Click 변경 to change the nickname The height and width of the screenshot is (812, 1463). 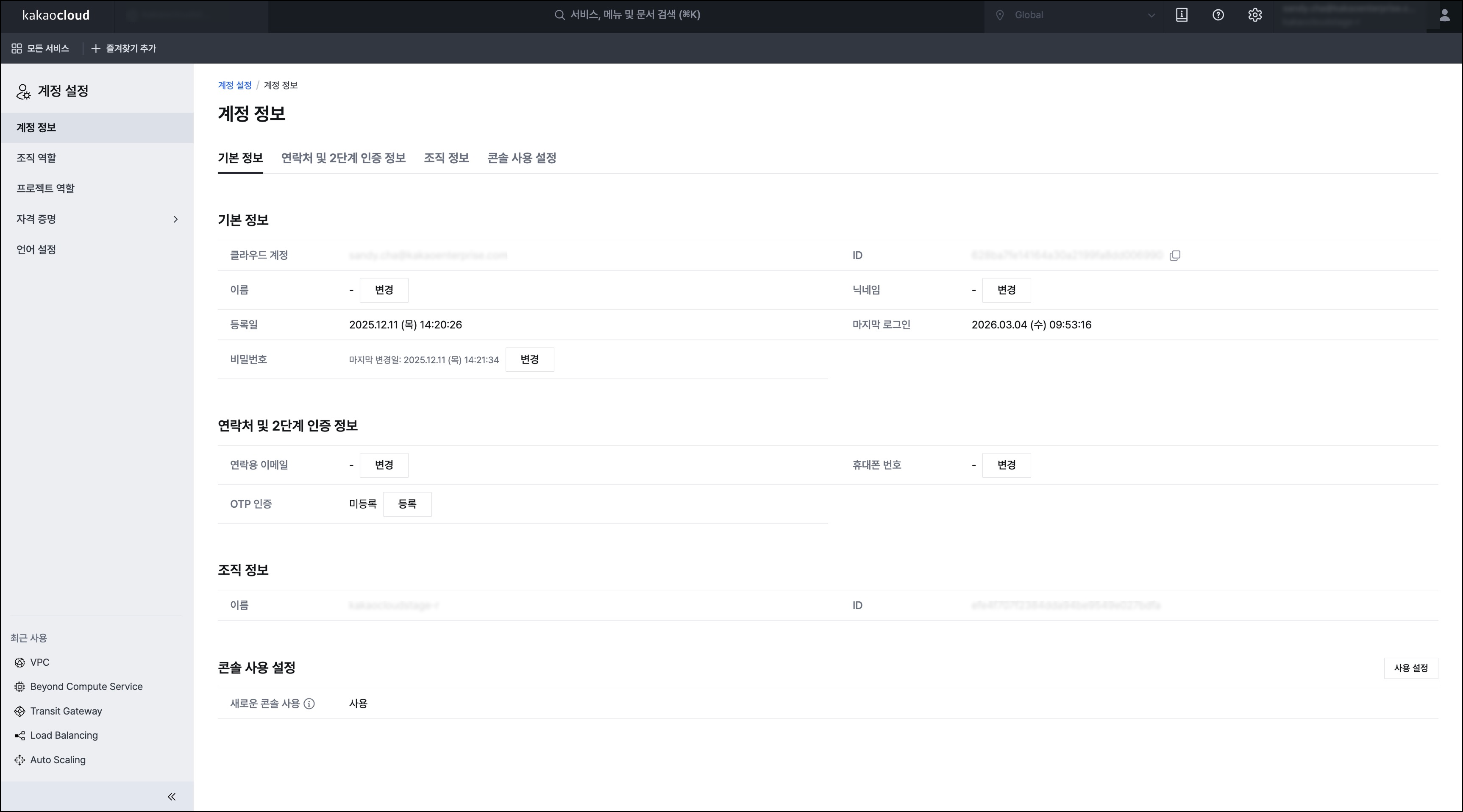click(1007, 290)
